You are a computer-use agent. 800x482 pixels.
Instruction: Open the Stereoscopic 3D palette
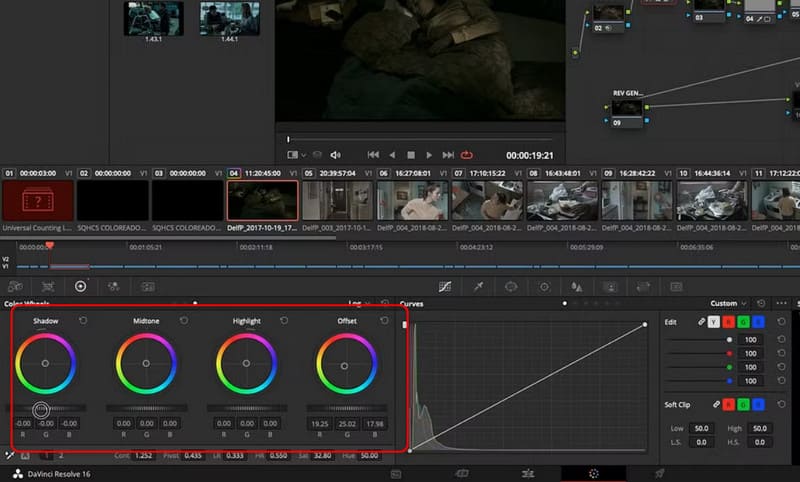(677, 287)
